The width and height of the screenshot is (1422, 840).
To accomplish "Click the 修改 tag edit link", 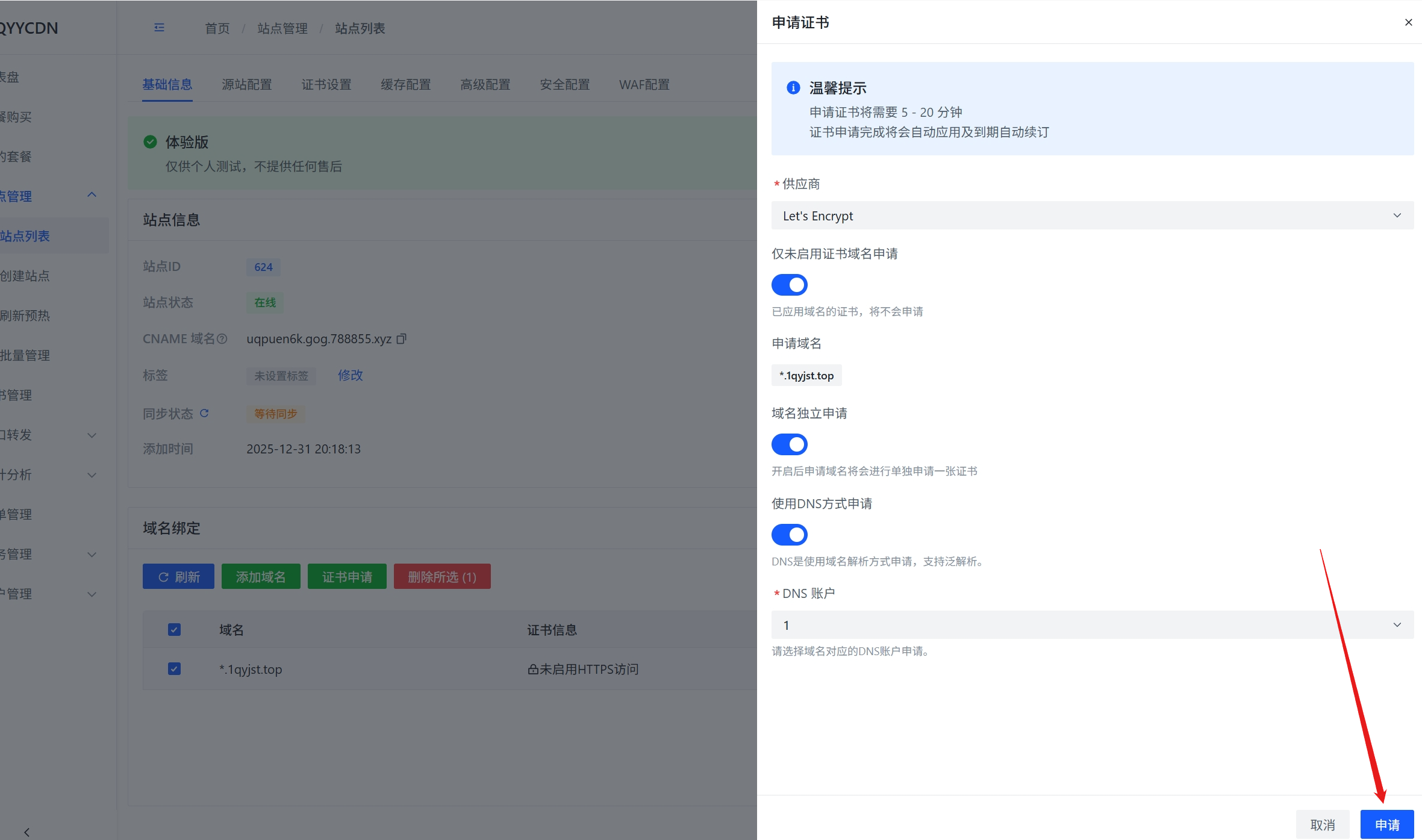I will coord(350,375).
